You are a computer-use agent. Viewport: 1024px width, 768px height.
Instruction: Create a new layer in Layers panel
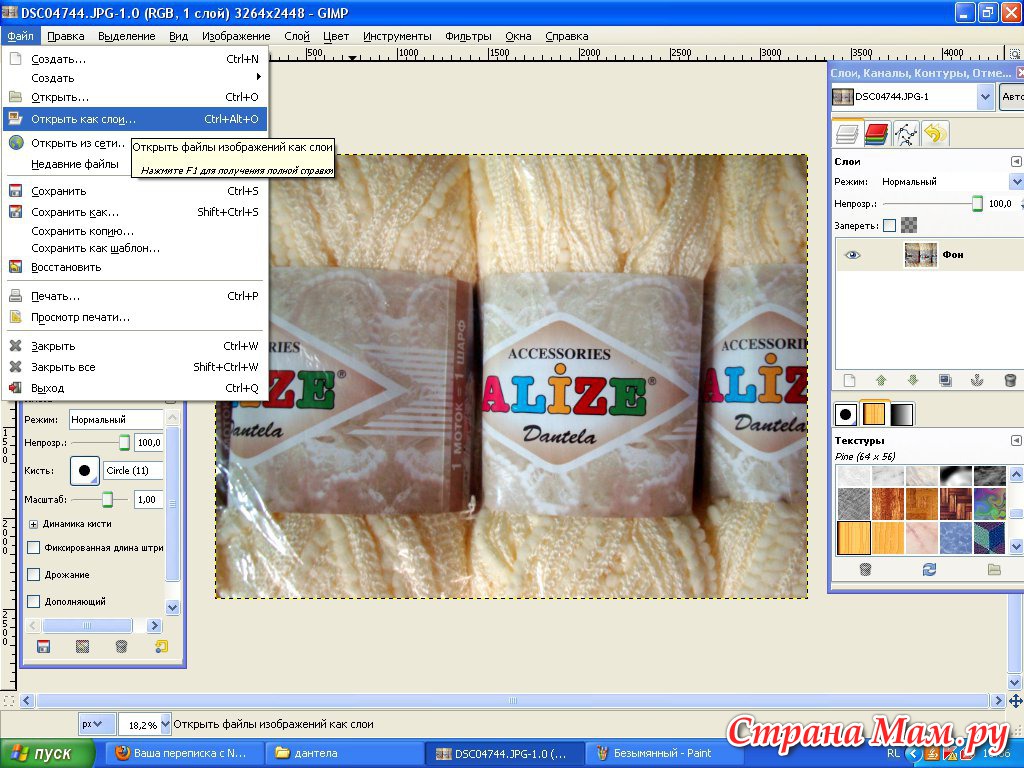tap(849, 380)
